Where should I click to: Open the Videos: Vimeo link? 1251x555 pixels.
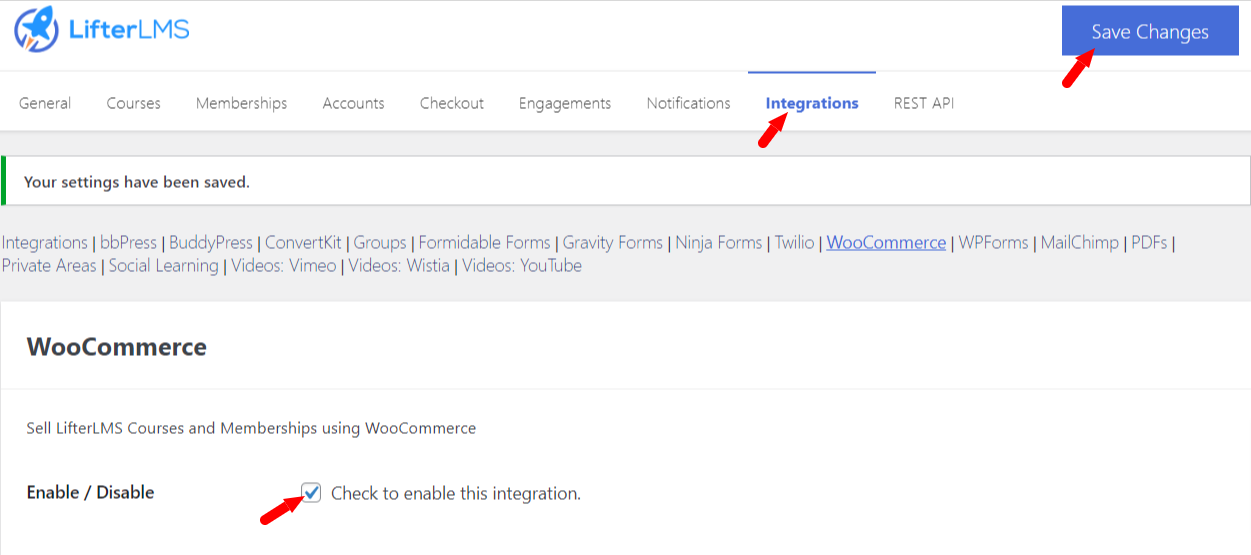click(284, 265)
